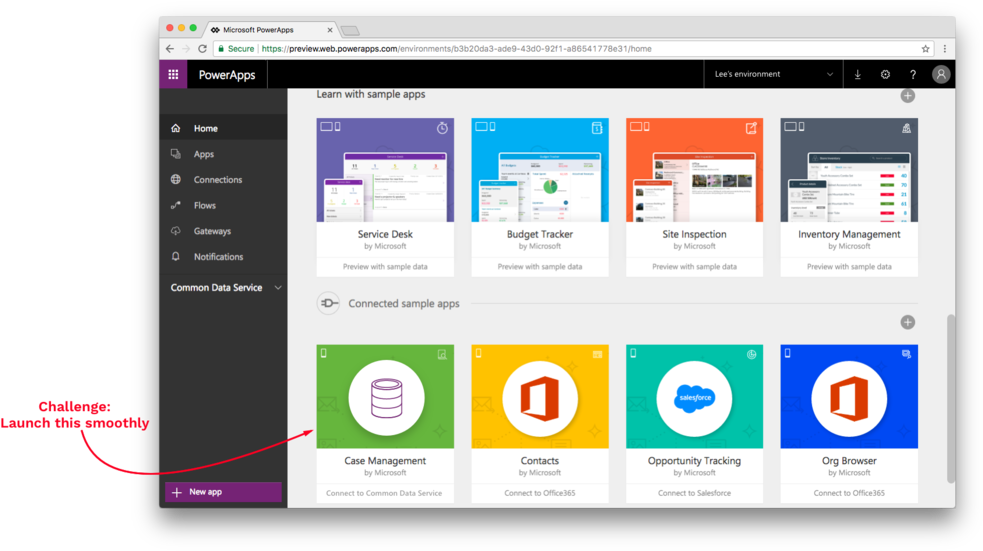
Task: Click the browser reload icon
Action: pyautogui.click(x=203, y=48)
